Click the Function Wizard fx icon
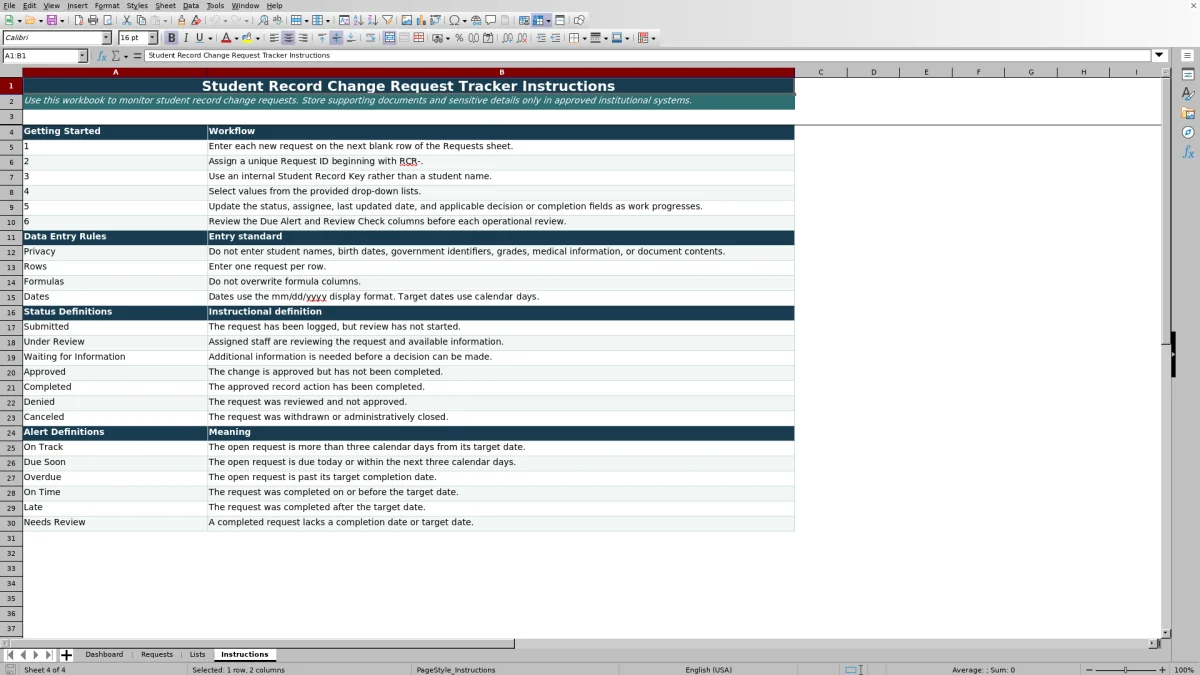The image size is (1200, 675). [101, 56]
